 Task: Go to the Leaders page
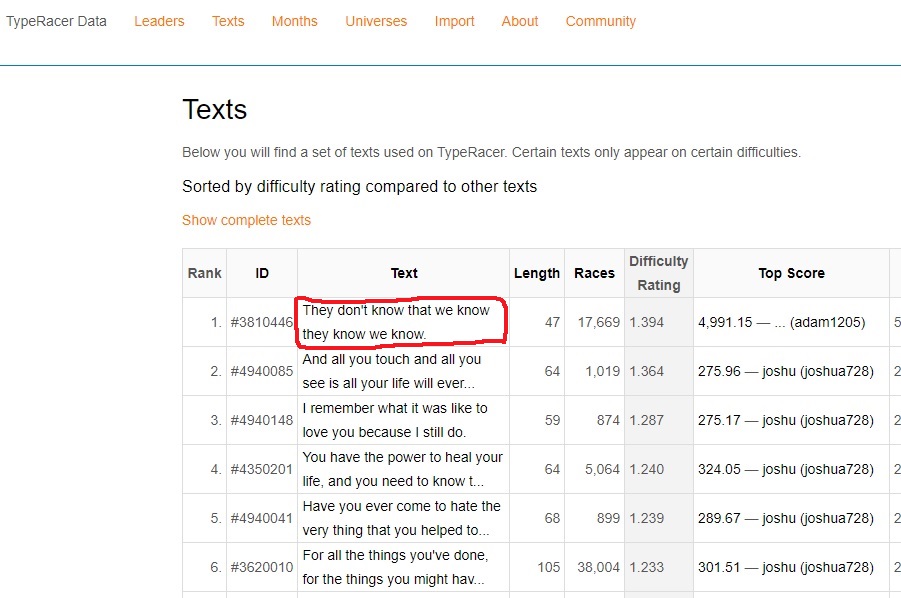point(159,21)
